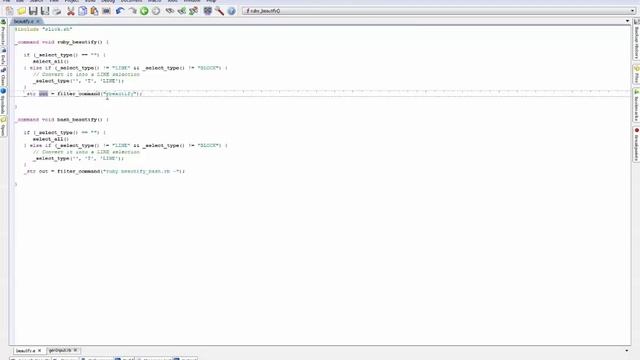Click the _select_type('', 'T', 'LINE') call in ruby_beautify

pyautogui.click(x=78, y=81)
